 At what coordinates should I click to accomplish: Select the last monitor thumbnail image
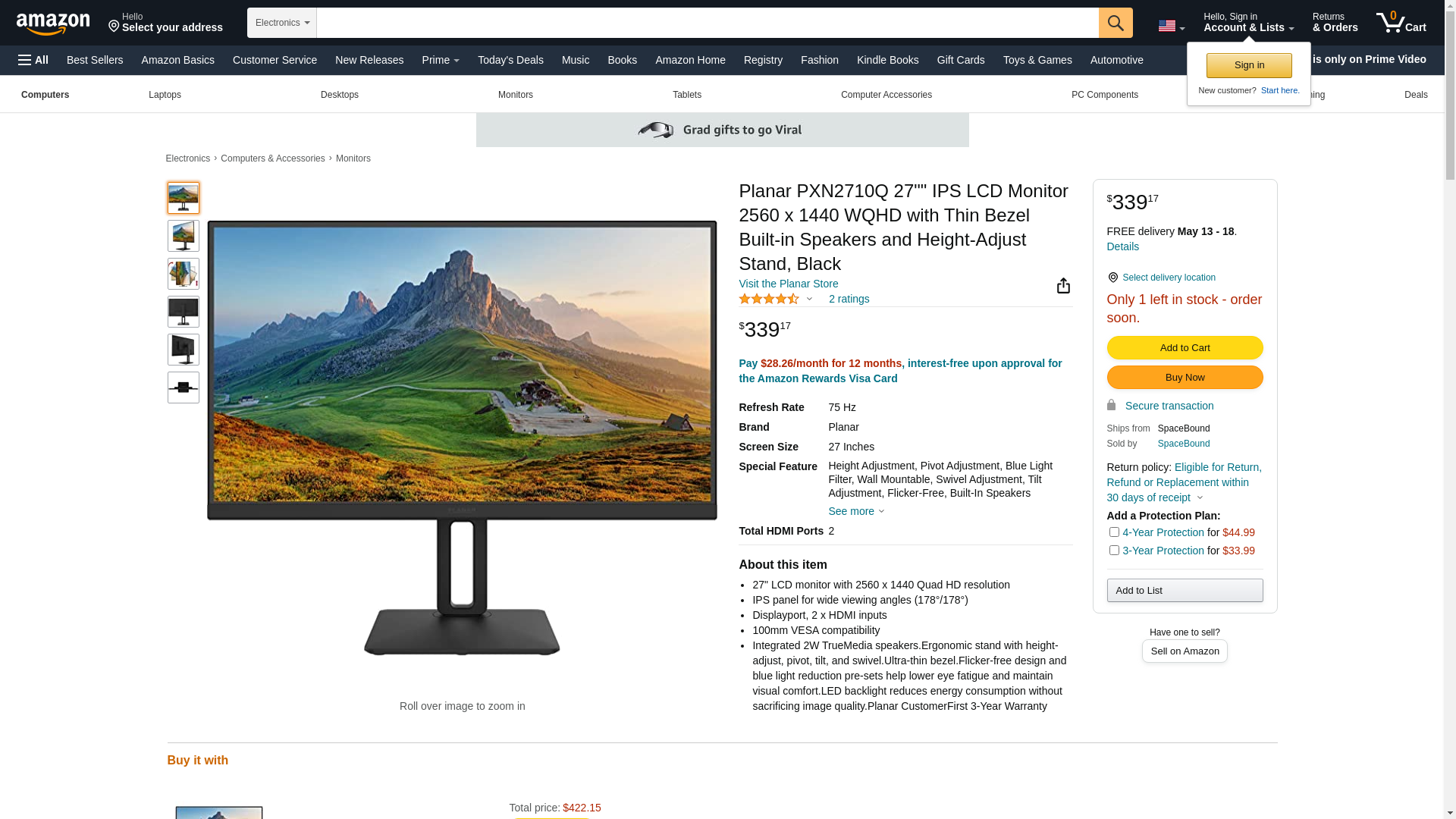click(x=184, y=388)
